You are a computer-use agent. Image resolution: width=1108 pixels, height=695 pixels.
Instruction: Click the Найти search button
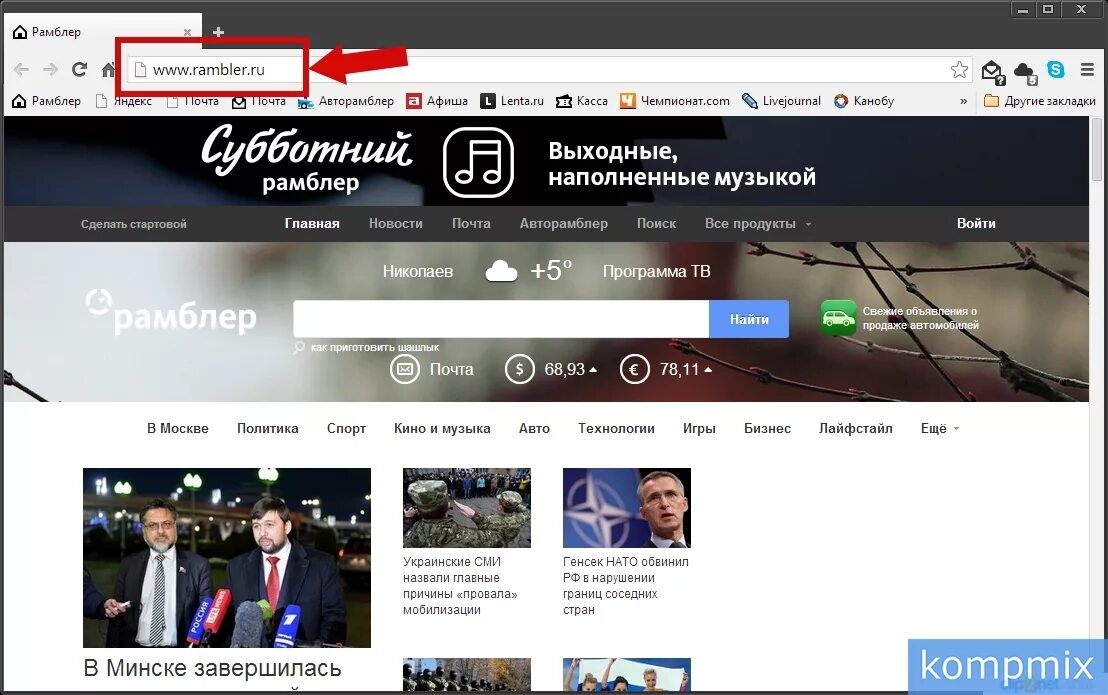(749, 319)
